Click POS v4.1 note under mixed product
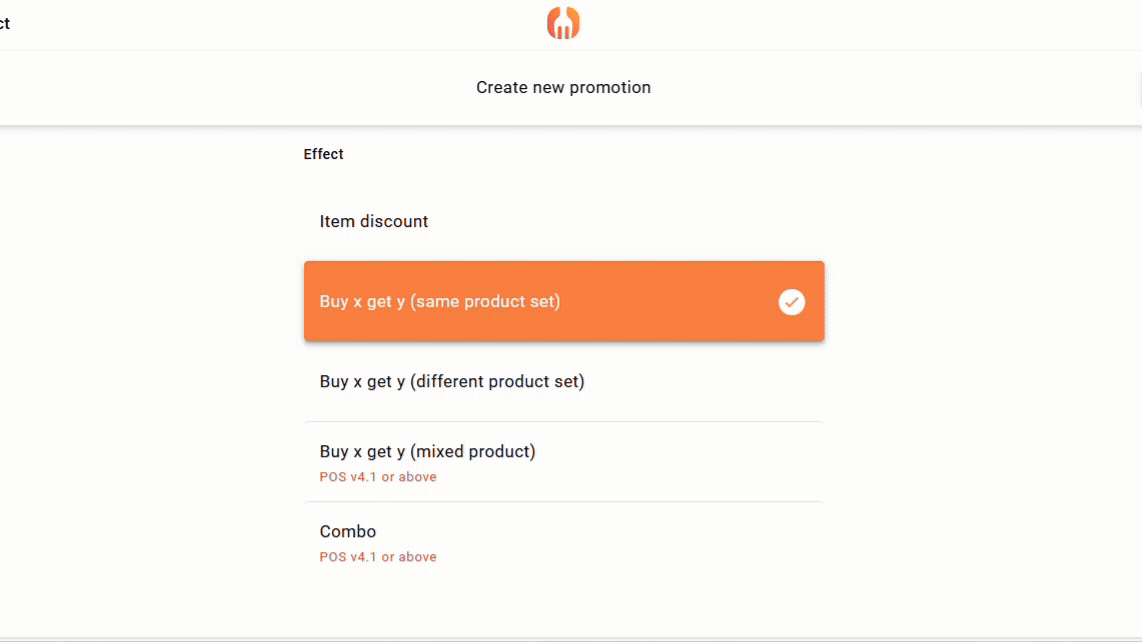The width and height of the screenshot is (1142, 642). coord(378,477)
